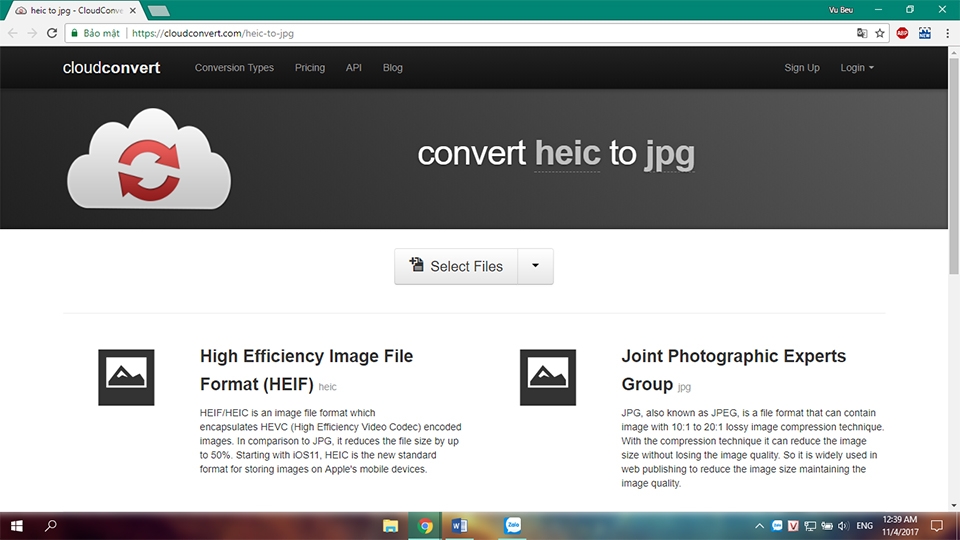Open Microsoft Word from the taskbar

click(460, 525)
